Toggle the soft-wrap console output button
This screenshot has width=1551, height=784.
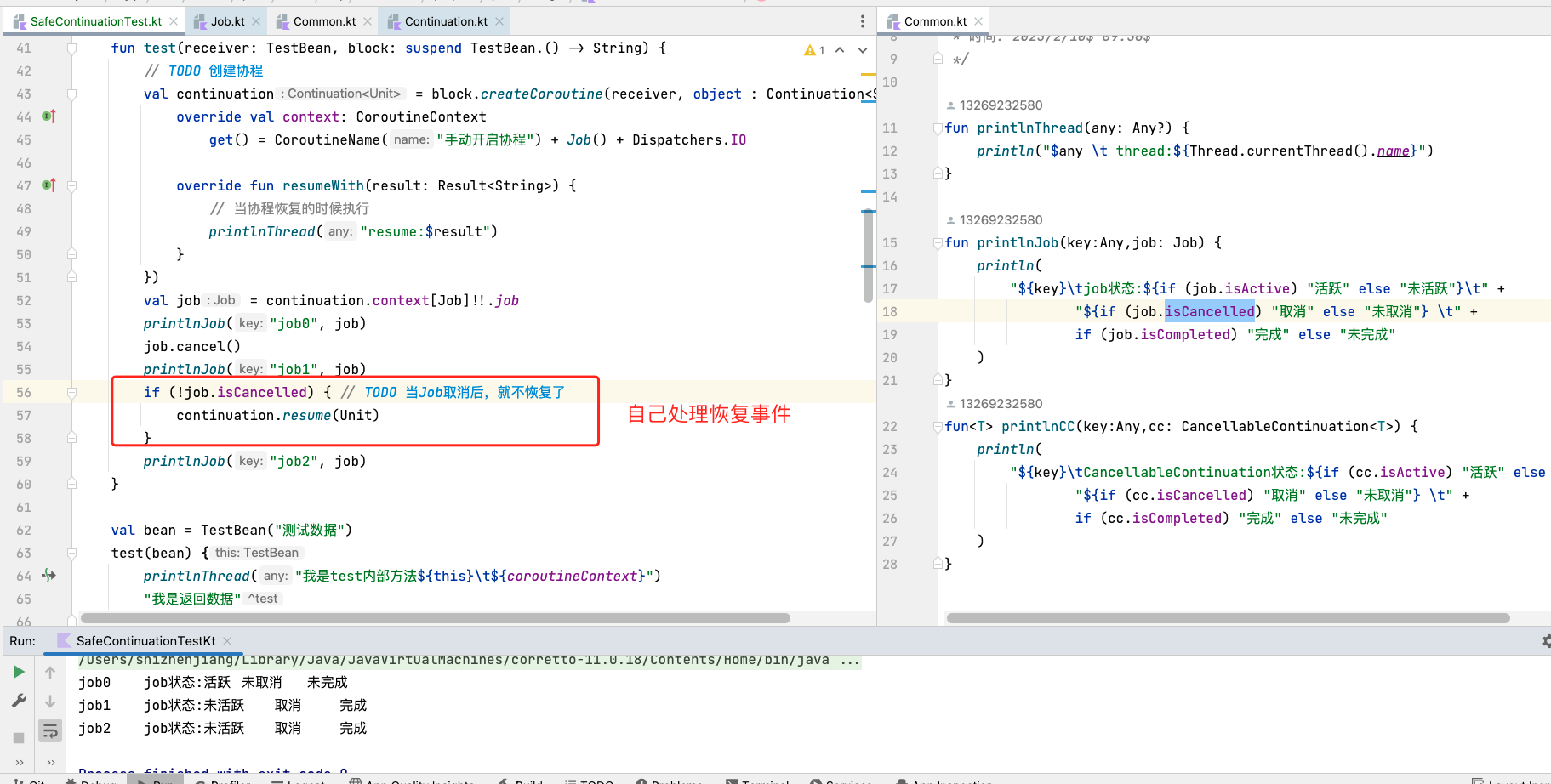click(50, 730)
